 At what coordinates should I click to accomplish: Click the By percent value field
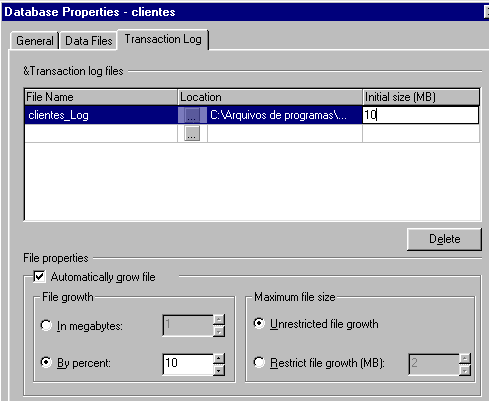188,364
